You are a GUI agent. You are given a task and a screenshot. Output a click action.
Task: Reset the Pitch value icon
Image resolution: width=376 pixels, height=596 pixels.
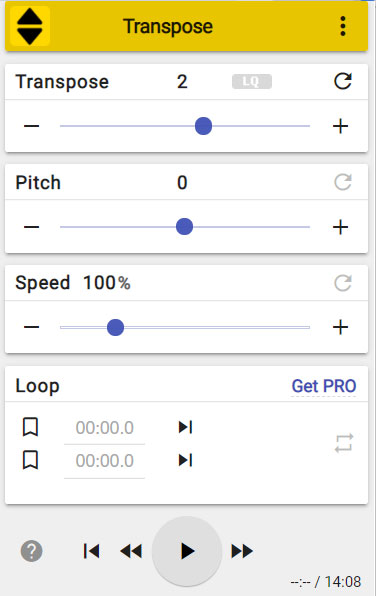(343, 182)
